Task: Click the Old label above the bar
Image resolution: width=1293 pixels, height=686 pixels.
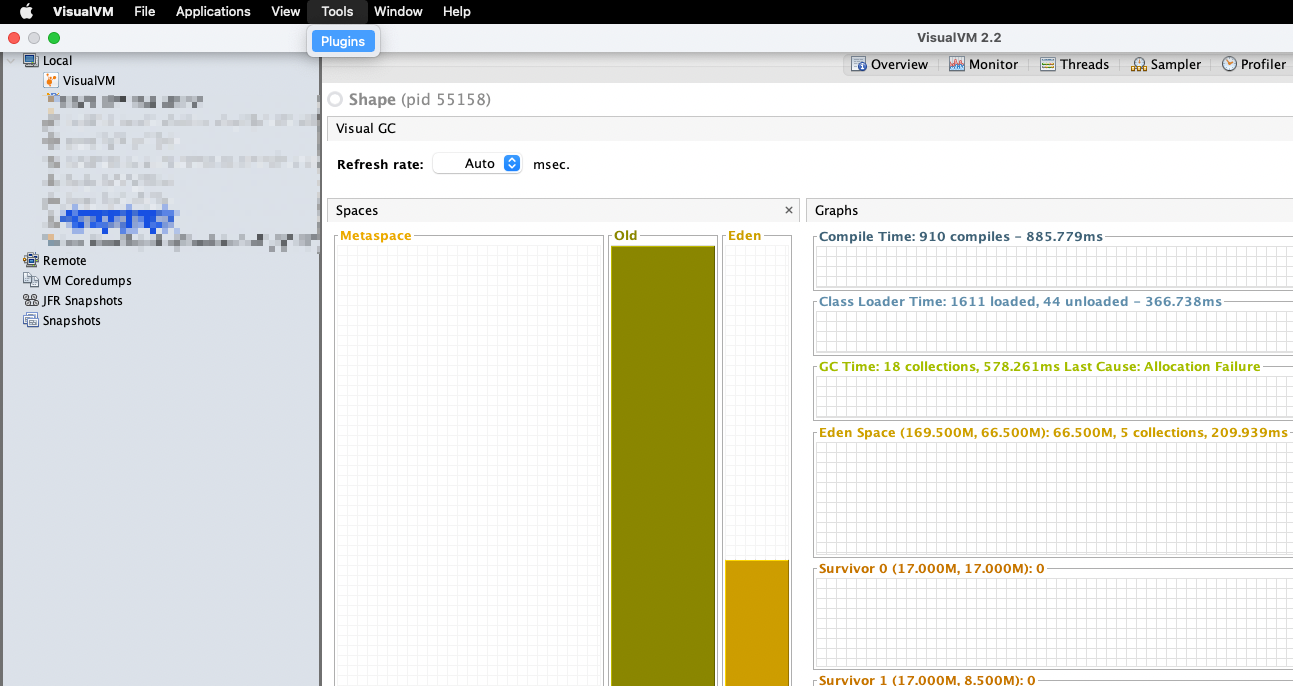Action: click(626, 236)
